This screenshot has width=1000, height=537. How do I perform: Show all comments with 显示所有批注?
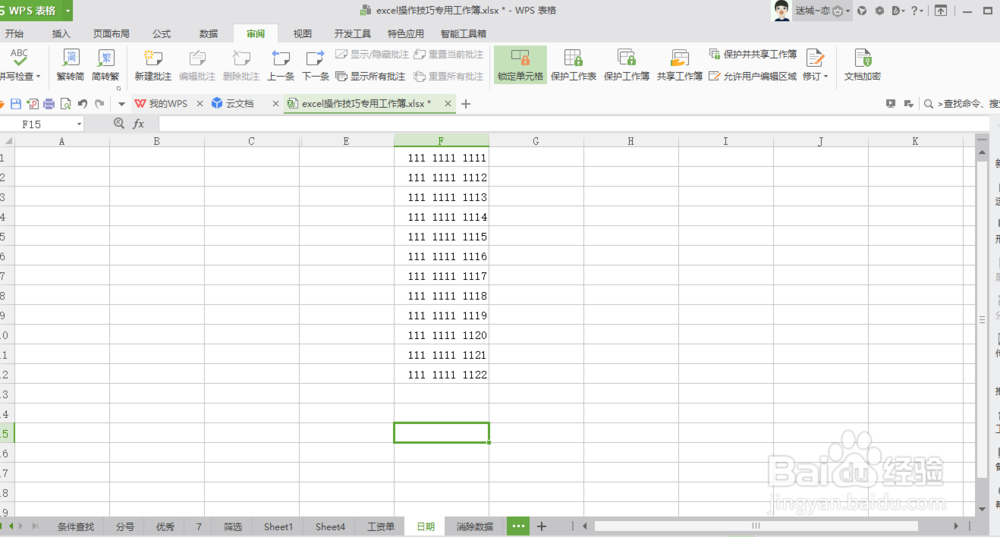click(371, 77)
